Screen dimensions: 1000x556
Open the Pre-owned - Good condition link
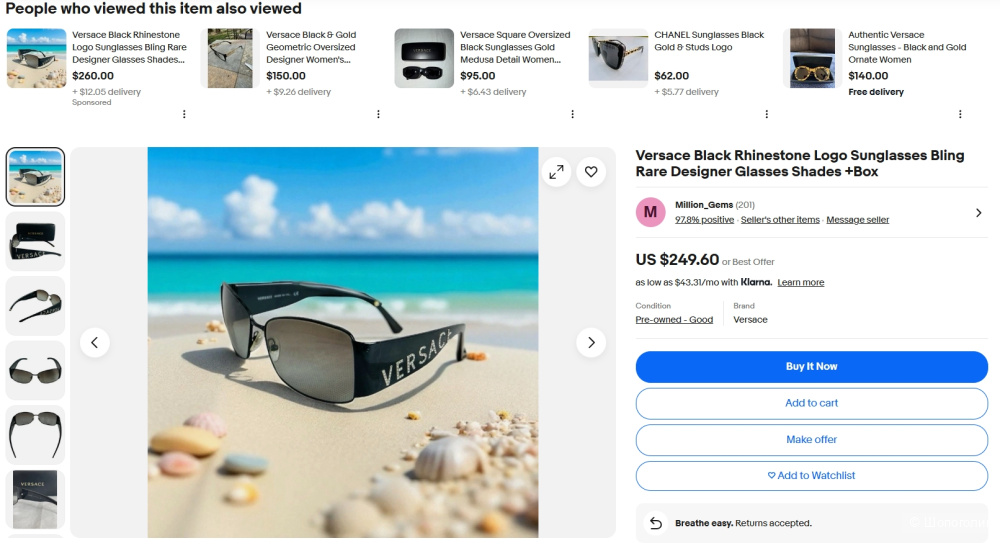tap(674, 320)
